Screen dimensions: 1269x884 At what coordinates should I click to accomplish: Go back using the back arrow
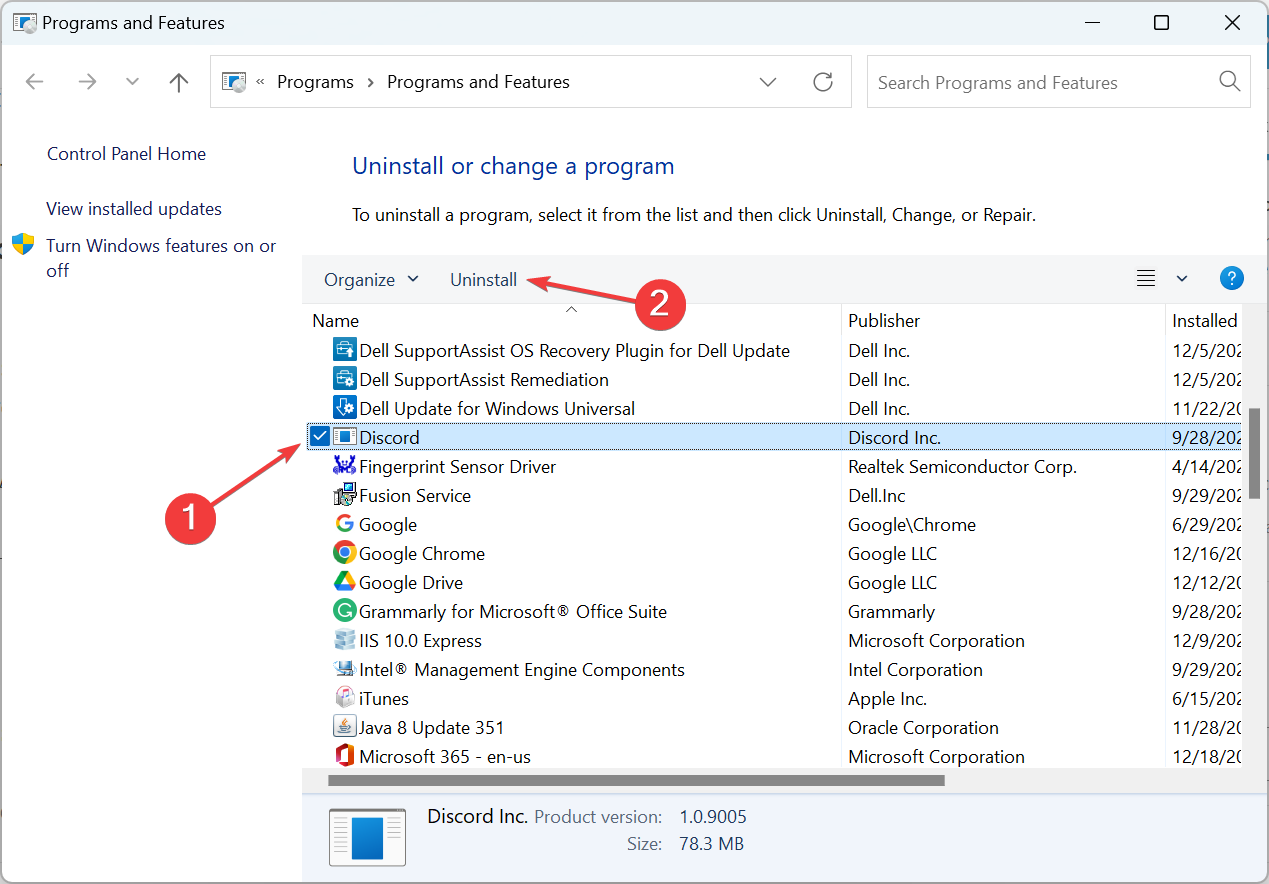35,82
